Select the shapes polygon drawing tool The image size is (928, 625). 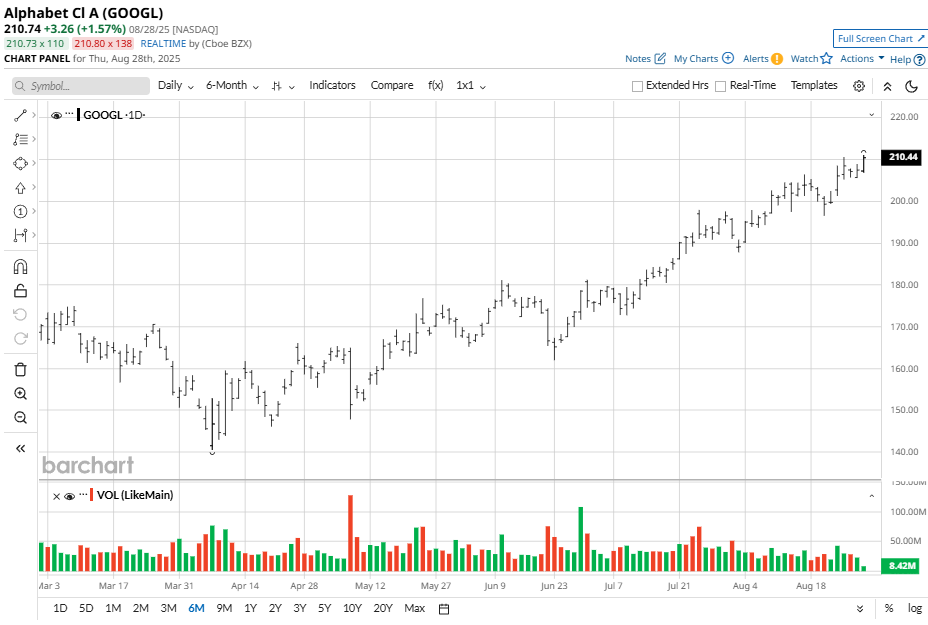point(20,163)
